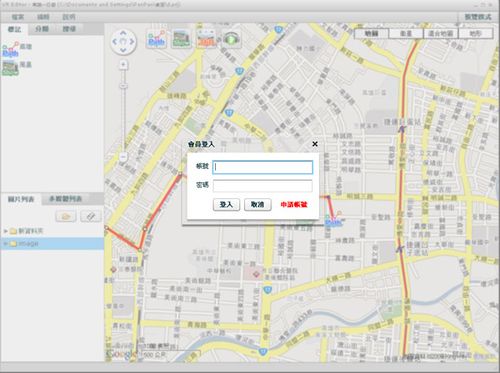Click the 密碼 password input field
The height and width of the screenshot is (373, 500).
pos(263,186)
